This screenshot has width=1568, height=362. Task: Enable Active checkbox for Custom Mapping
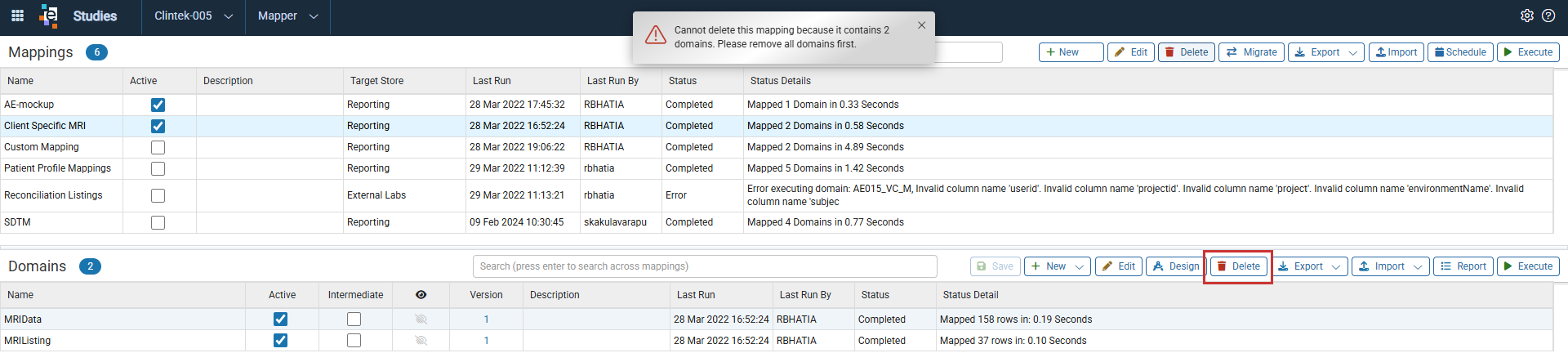pos(158,147)
